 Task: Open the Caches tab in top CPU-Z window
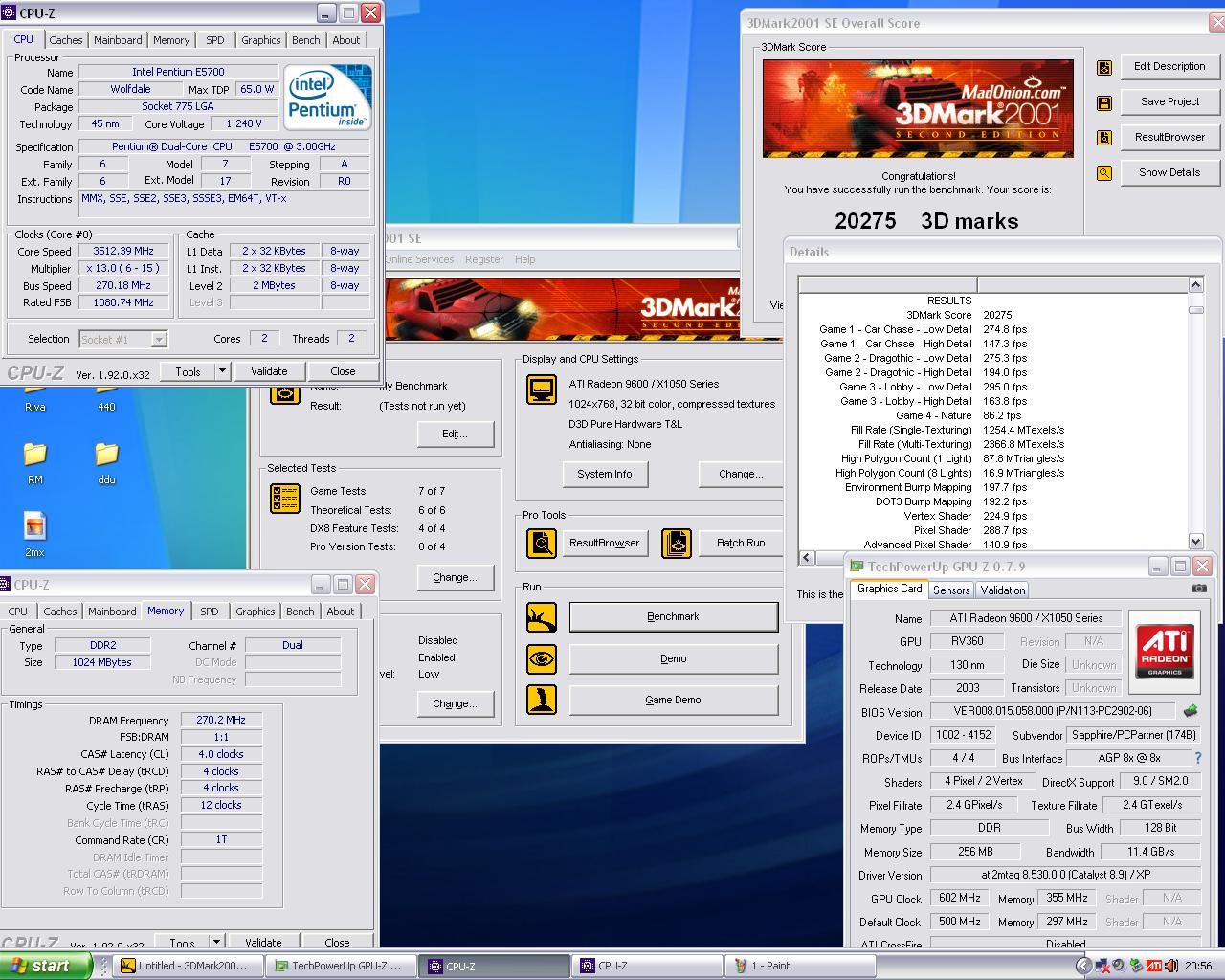pos(66,40)
